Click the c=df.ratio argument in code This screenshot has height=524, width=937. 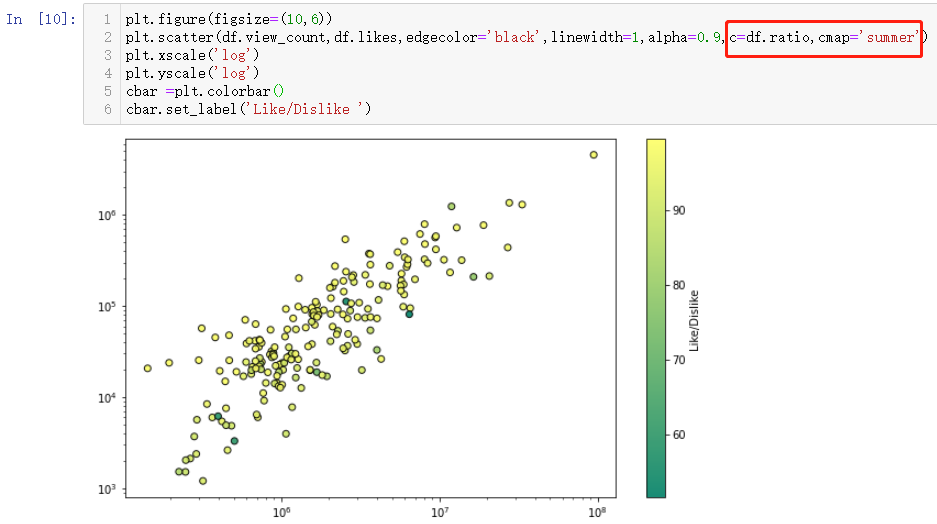(x=770, y=37)
